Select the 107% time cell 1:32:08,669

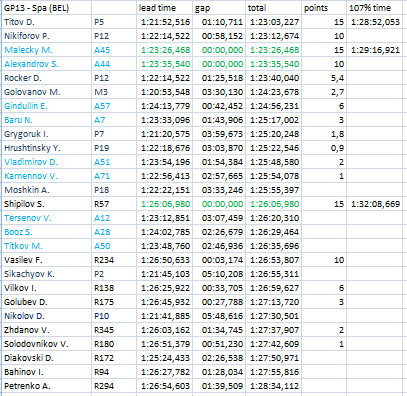pyautogui.click(x=374, y=204)
